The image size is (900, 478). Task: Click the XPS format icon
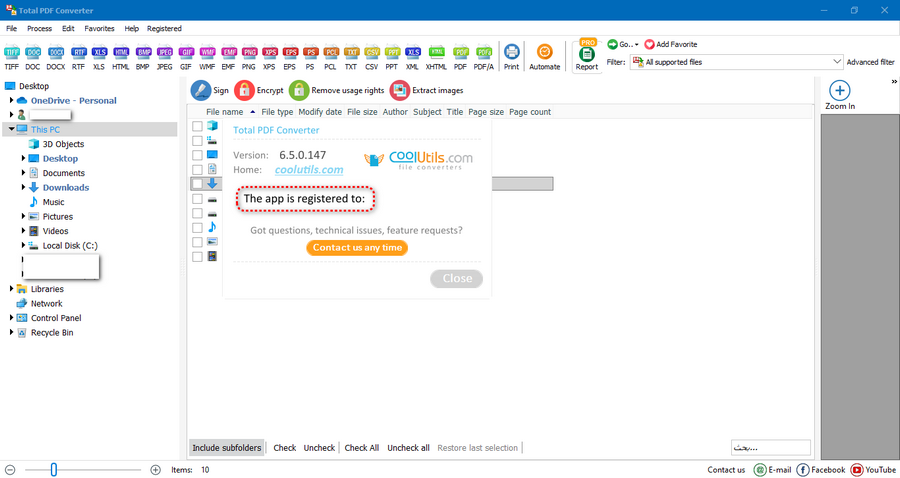pos(269,52)
